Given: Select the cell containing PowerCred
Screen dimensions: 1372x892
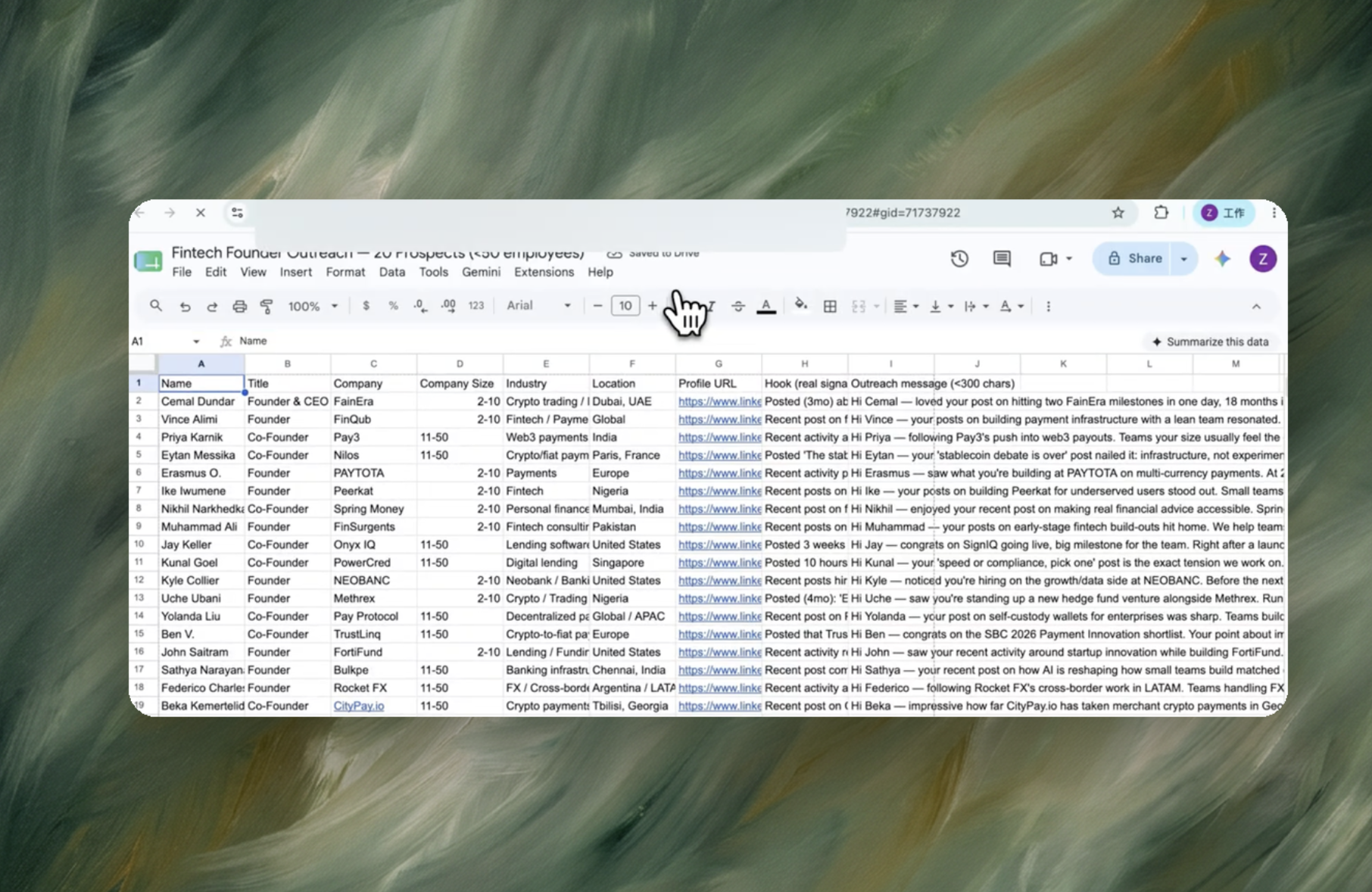Looking at the screenshot, I should click(373, 563).
